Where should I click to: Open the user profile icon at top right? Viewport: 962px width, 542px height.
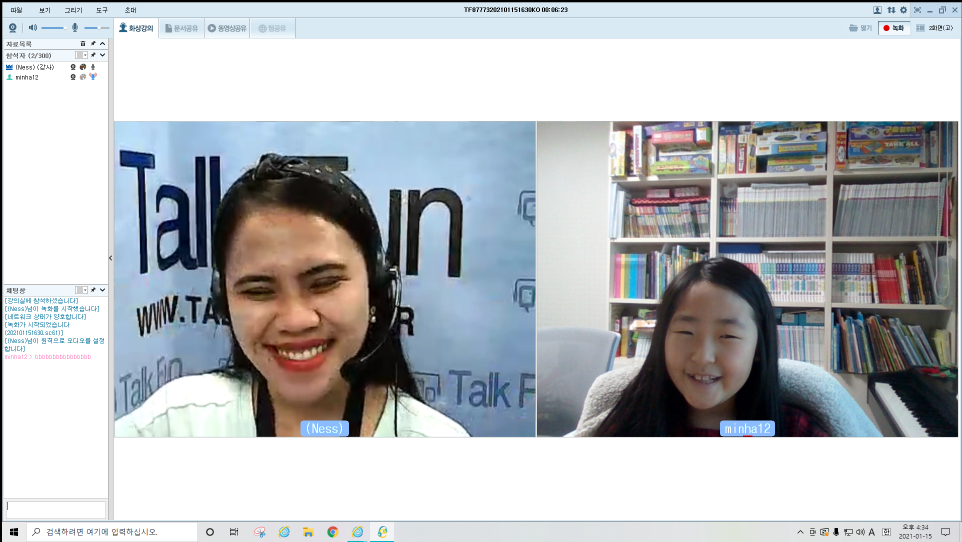[877, 9]
